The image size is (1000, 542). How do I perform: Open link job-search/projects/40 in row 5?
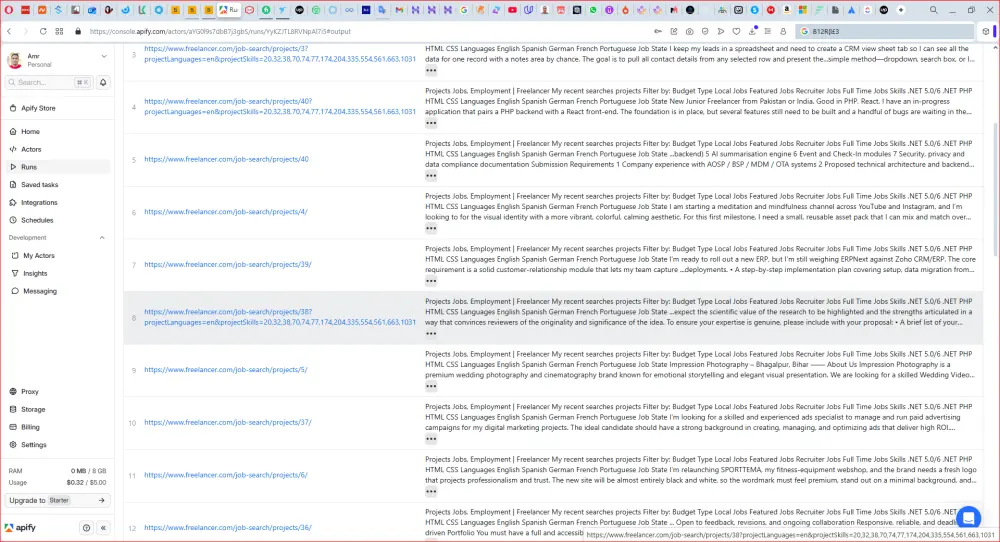[226, 159]
